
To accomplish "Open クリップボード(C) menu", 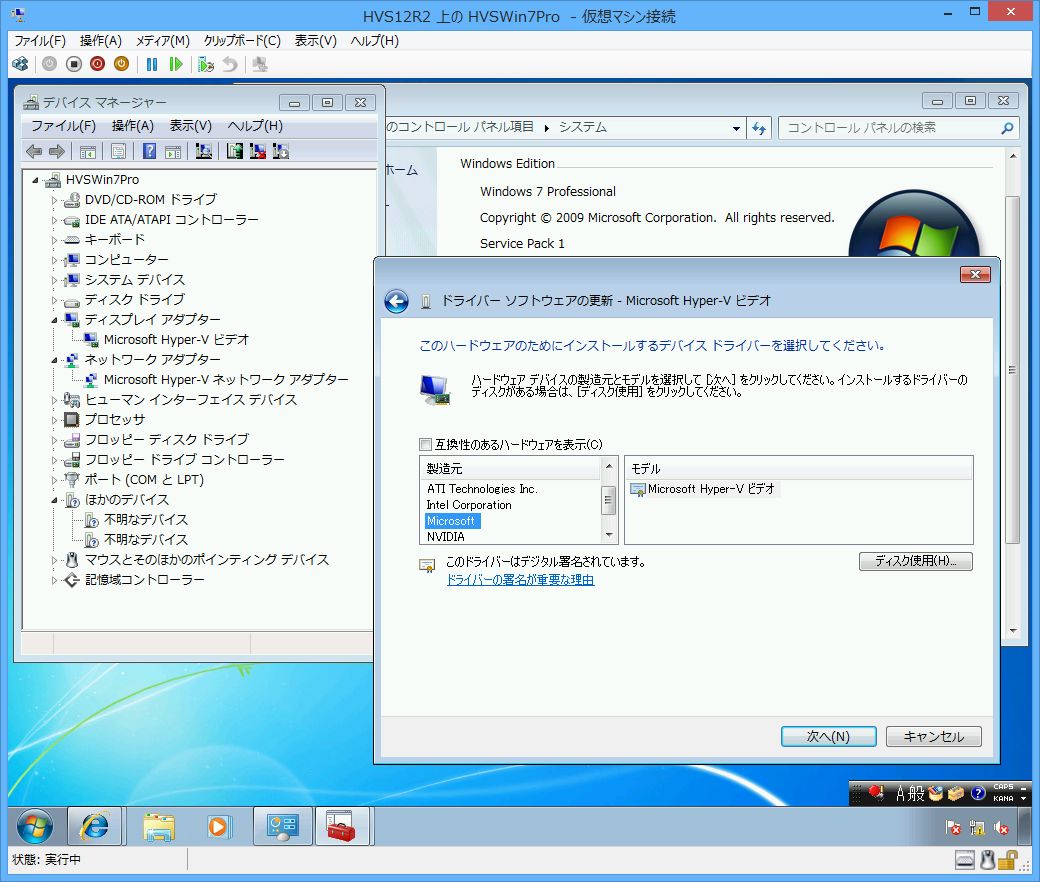I will pos(242,40).
